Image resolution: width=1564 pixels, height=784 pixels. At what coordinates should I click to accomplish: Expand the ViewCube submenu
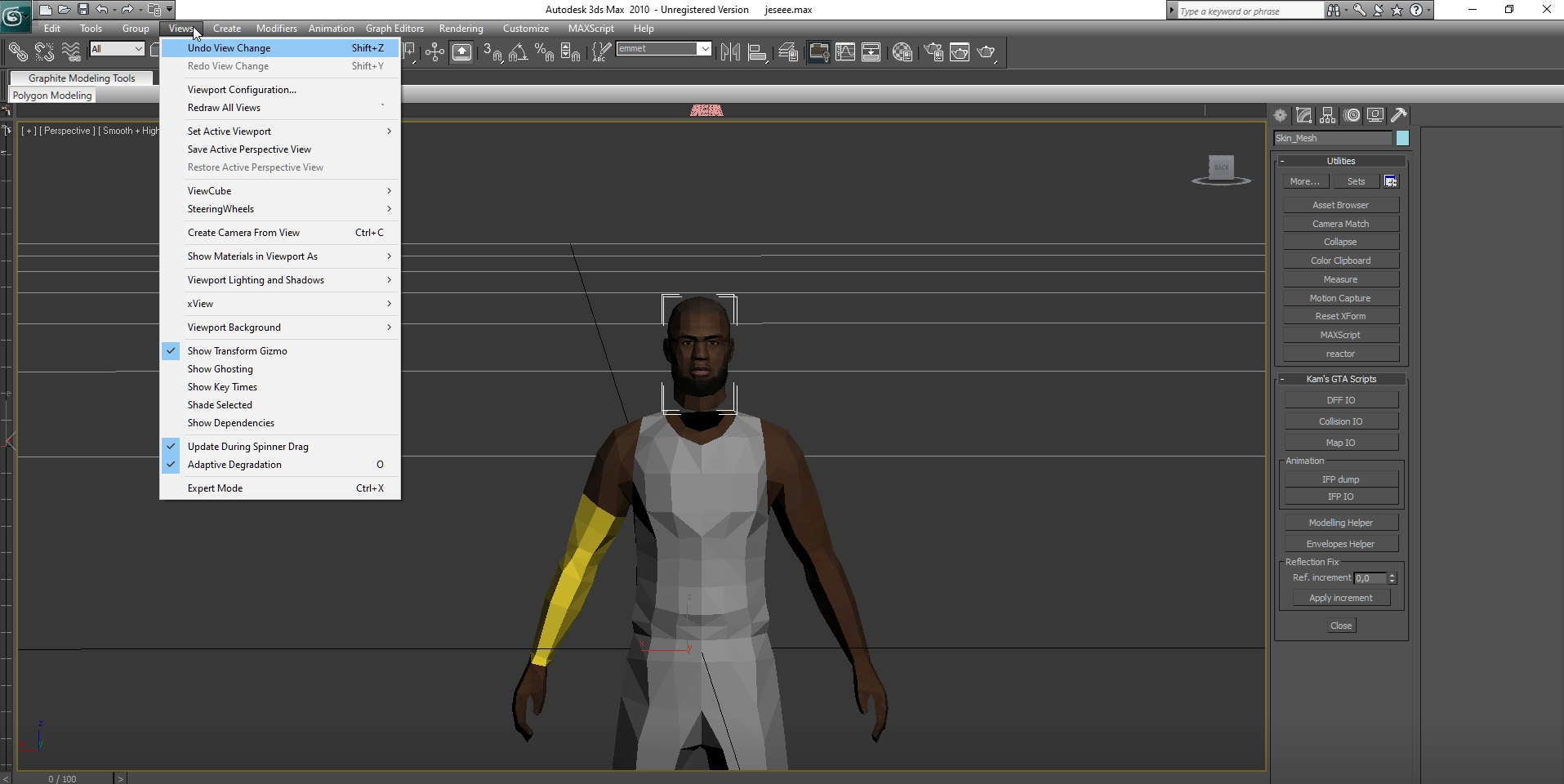click(209, 191)
